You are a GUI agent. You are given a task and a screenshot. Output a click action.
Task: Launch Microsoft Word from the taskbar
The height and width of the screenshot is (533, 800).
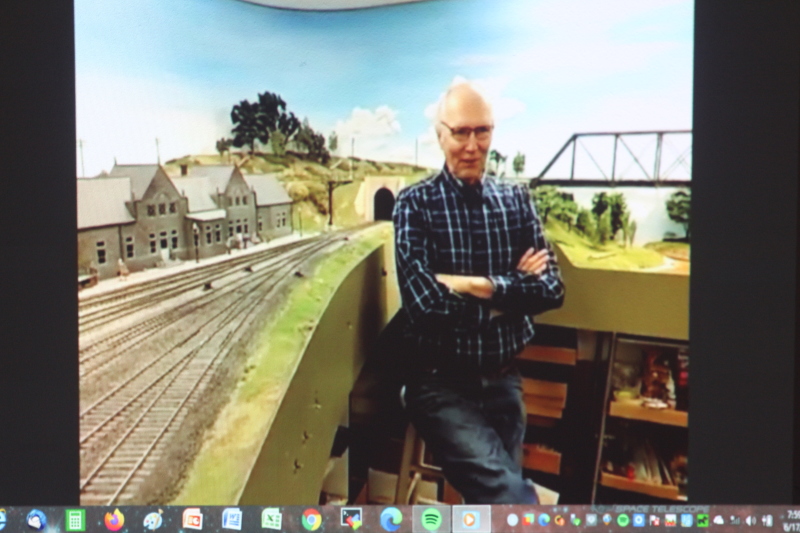(x=232, y=519)
